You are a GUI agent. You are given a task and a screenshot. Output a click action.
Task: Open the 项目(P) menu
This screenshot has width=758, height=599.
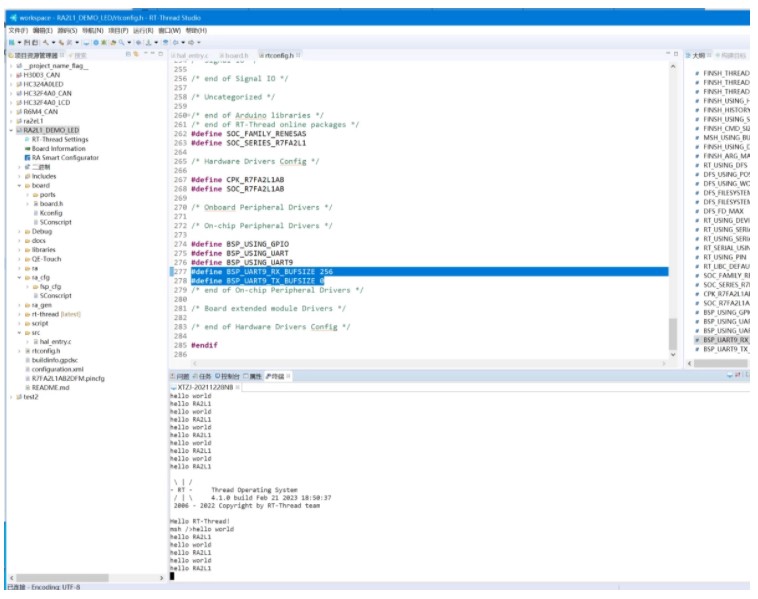pyautogui.click(x=118, y=30)
